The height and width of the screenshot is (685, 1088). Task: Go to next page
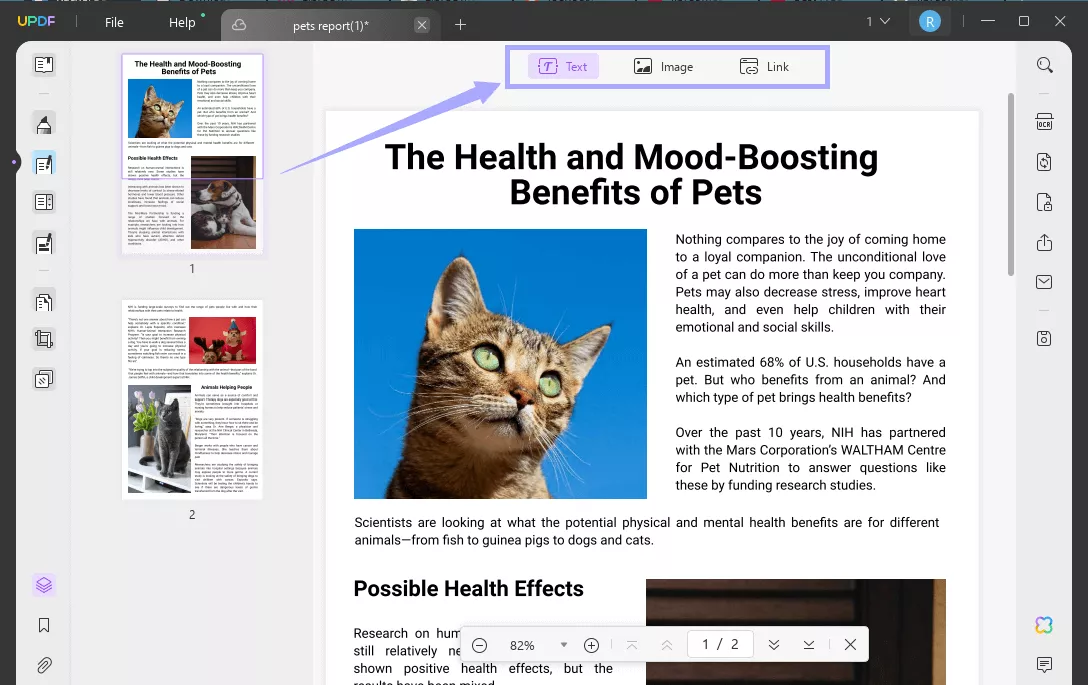coord(774,645)
